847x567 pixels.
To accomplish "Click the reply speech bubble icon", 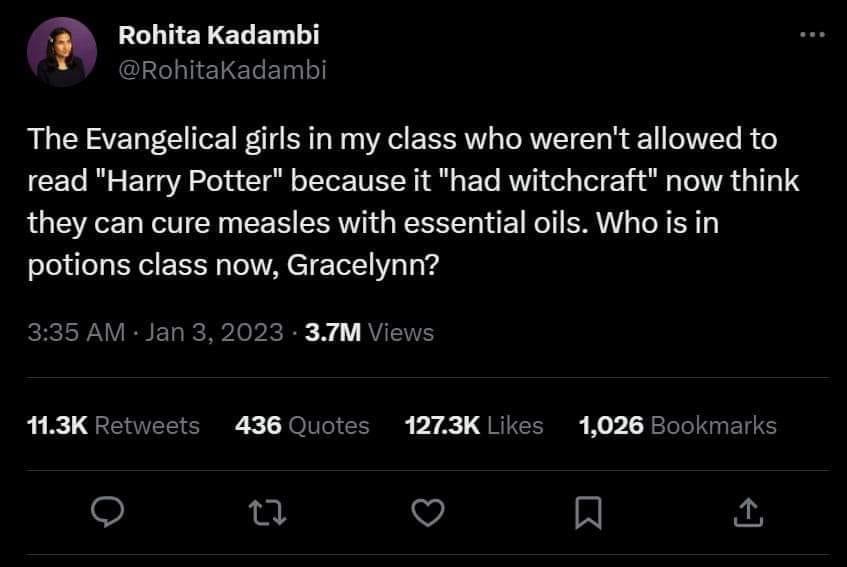I will 107,513.
